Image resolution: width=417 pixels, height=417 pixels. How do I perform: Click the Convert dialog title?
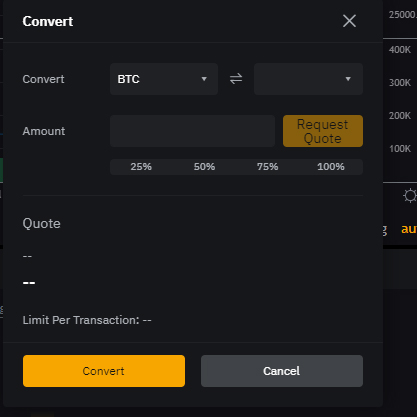pos(48,21)
